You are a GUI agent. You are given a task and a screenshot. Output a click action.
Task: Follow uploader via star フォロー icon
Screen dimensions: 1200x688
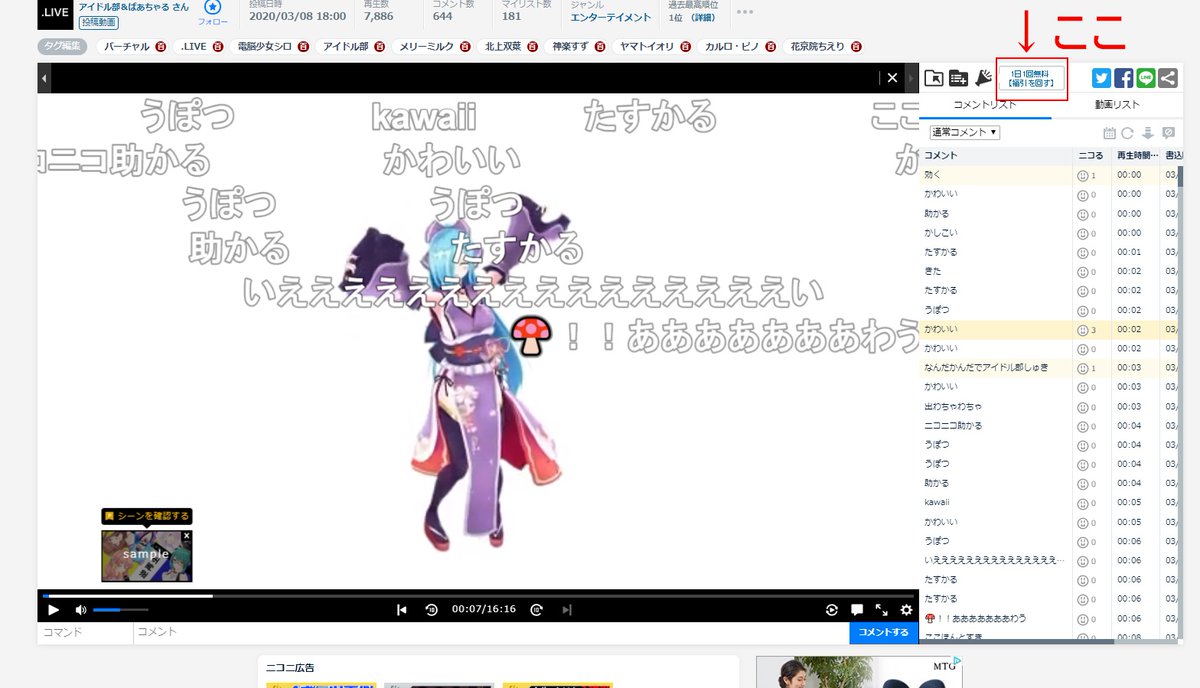pos(212,11)
